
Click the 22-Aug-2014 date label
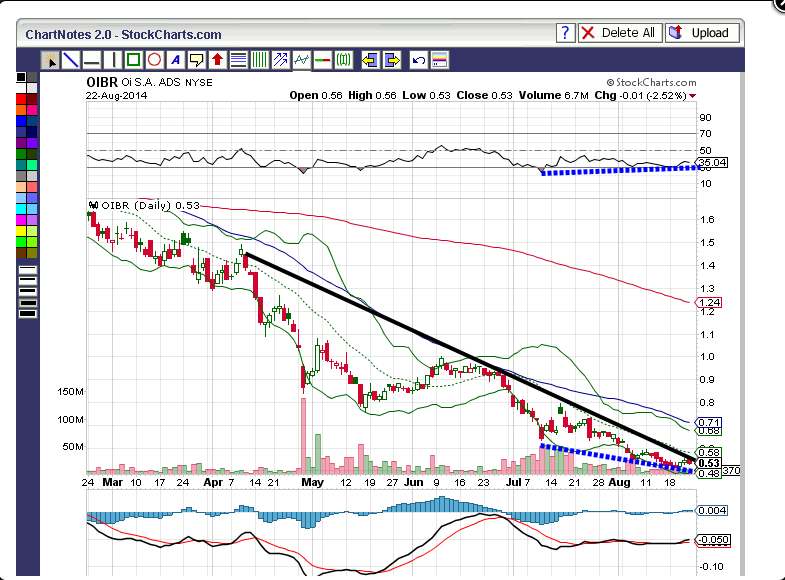tap(116, 96)
